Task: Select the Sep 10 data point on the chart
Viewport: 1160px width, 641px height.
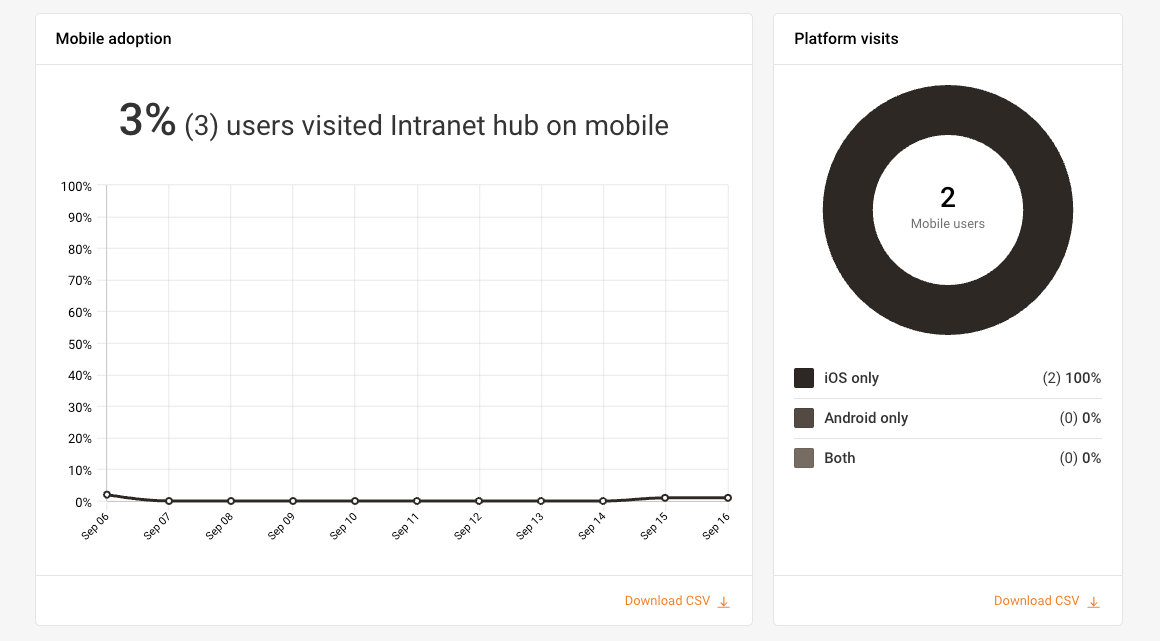Action: point(354,500)
